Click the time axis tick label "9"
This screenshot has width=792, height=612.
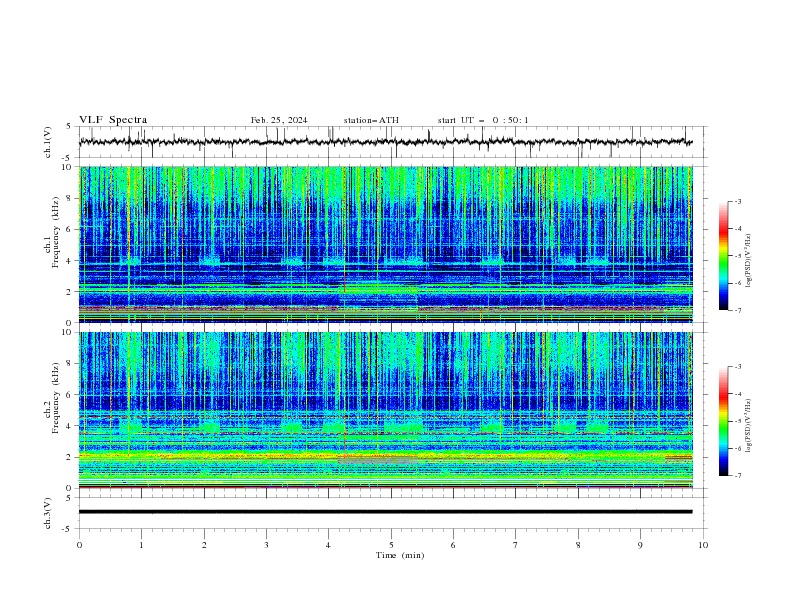tap(640, 545)
